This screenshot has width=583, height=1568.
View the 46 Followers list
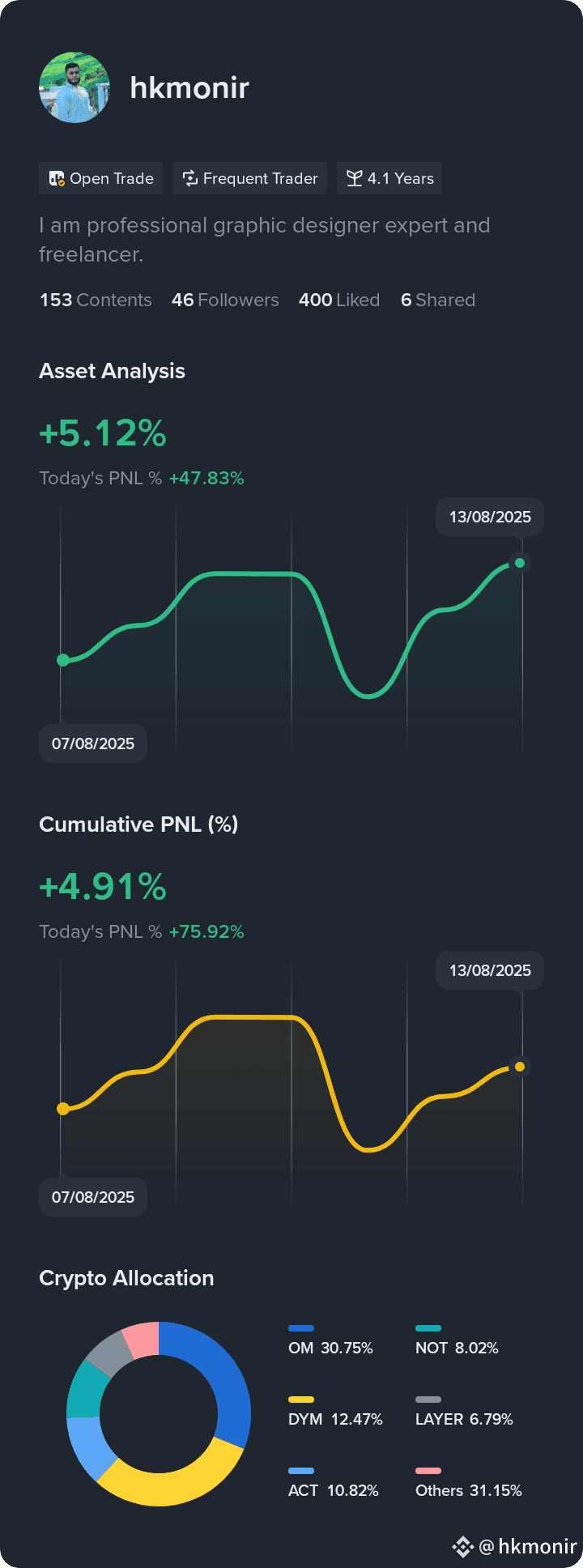point(225,300)
